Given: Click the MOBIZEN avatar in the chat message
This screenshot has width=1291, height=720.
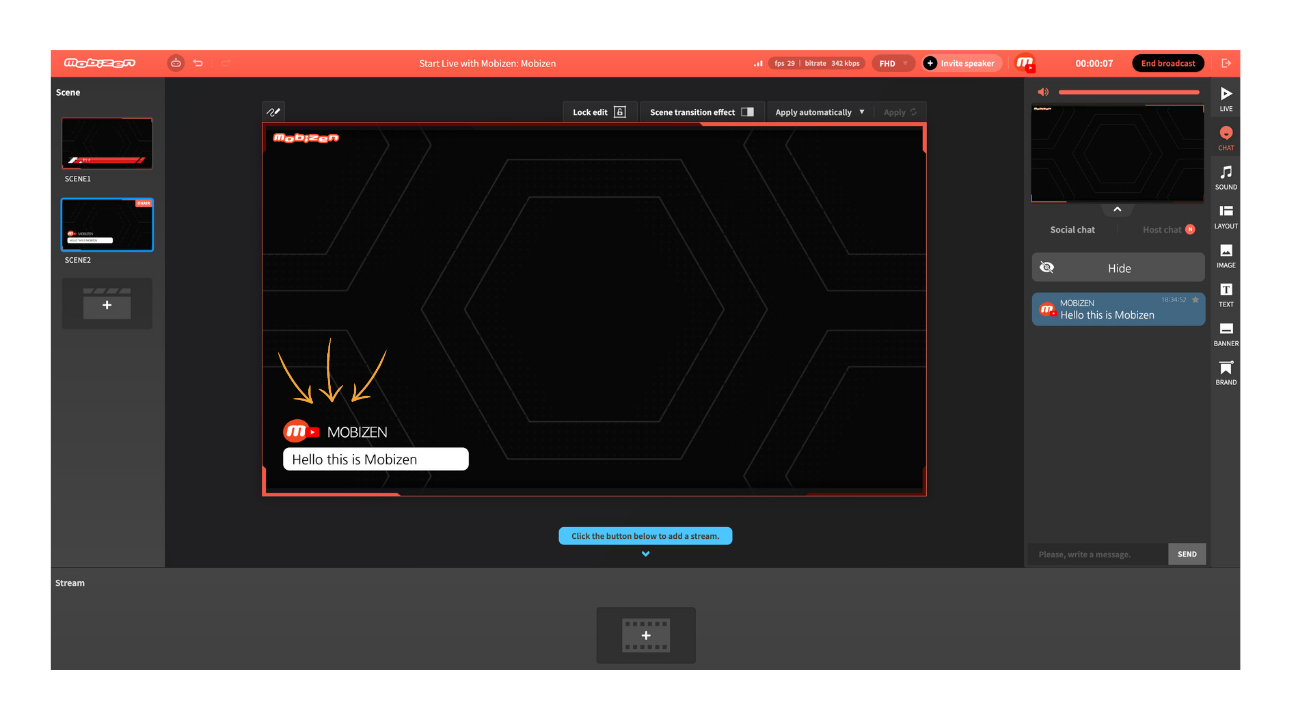Looking at the screenshot, I should pos(1047,310).
